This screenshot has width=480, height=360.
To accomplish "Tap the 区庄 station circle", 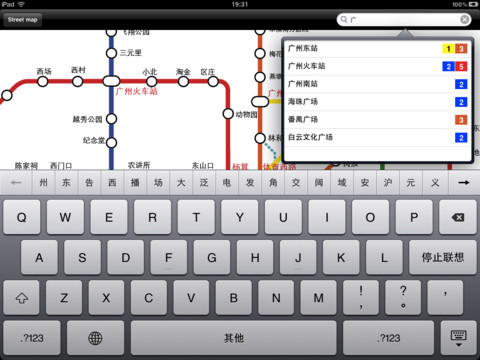I will click(213, 81).
